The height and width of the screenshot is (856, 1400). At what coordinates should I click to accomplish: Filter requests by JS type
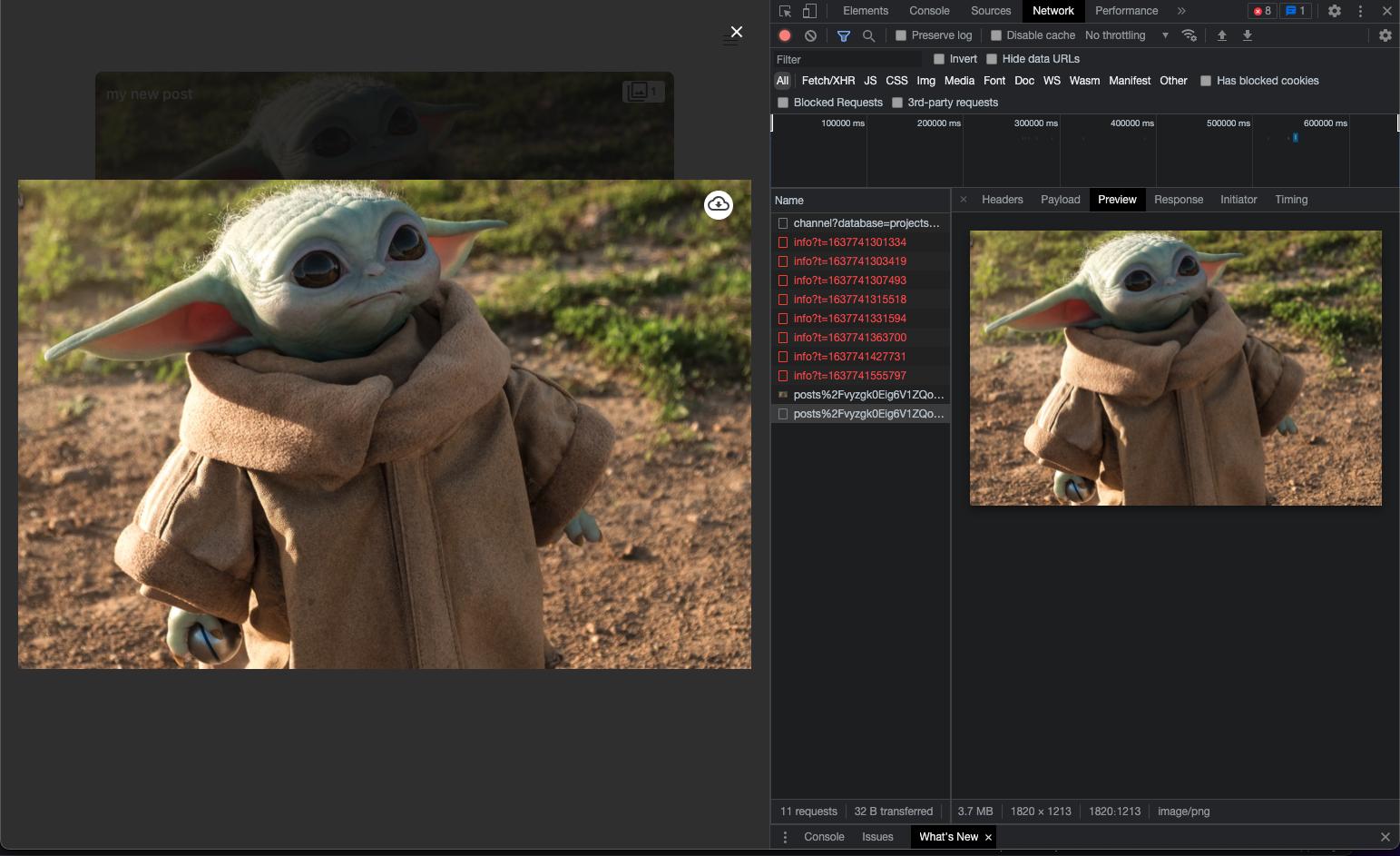870,81
